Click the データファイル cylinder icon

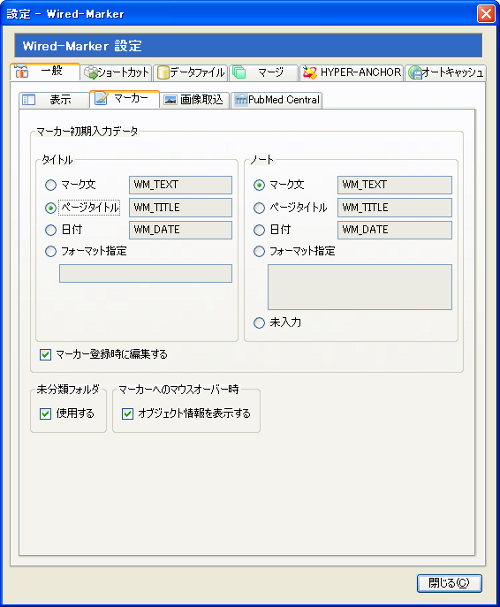coord(163,73)
